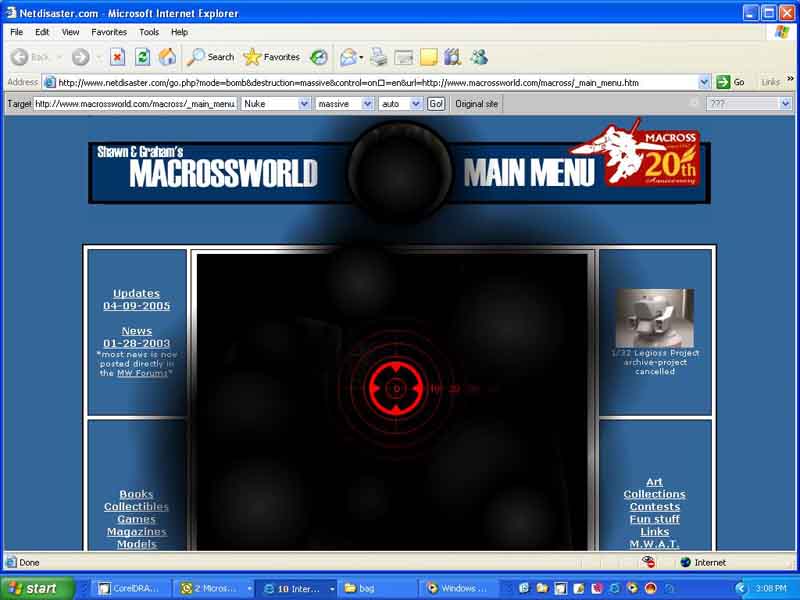Image resolution: width=800 pixels, height=600 pixels.
Task: Click the Windows Start button
Action: (37, 588)
